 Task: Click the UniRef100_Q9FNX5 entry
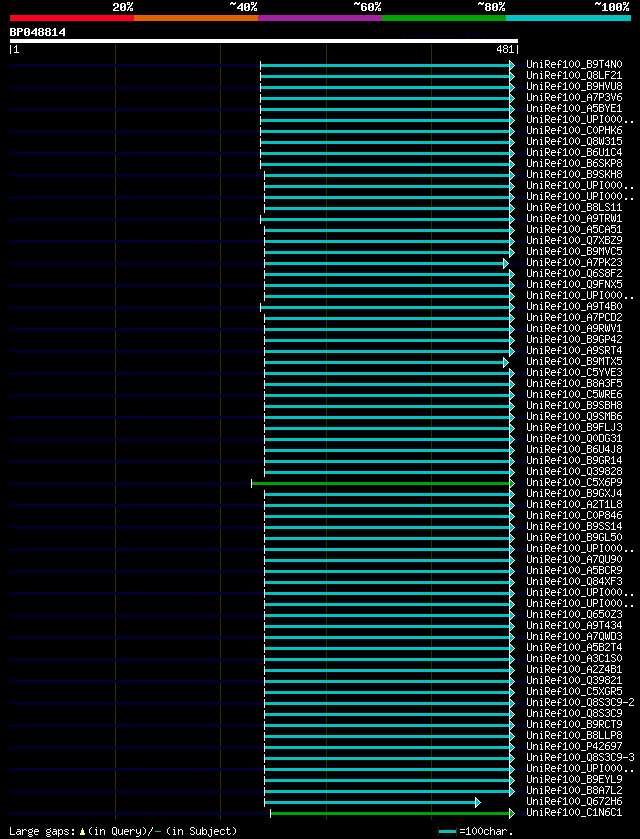coord(574,285)
